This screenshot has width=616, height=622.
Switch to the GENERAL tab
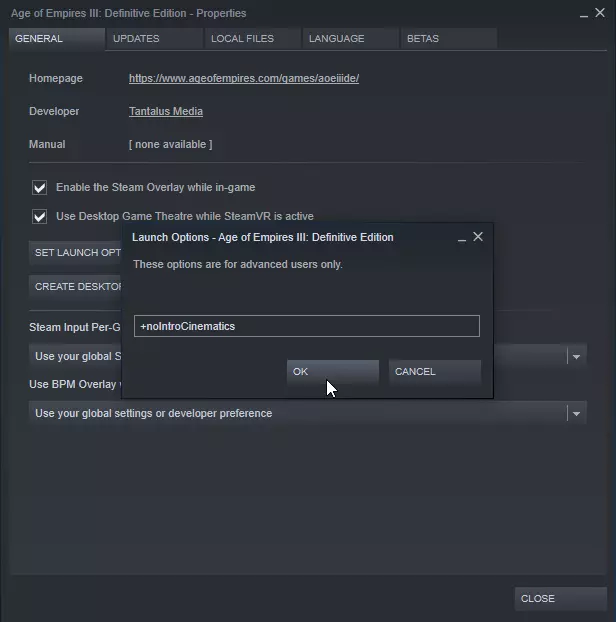(x=57, y=38)
